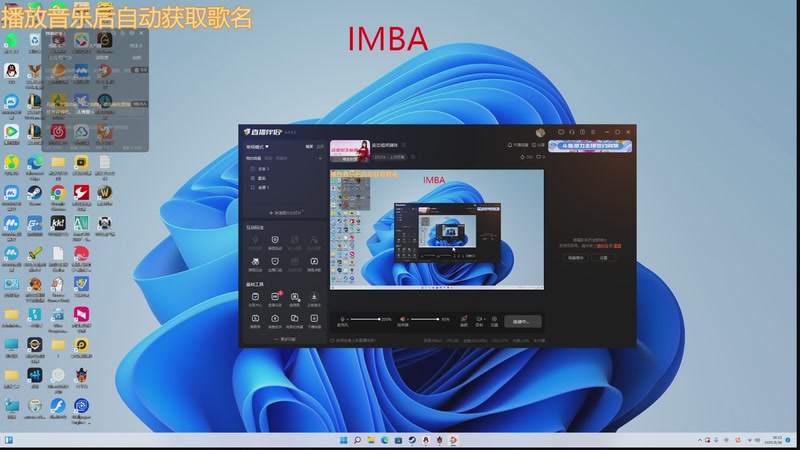Adjust the speaker volume slider

(x=424, y=319)
